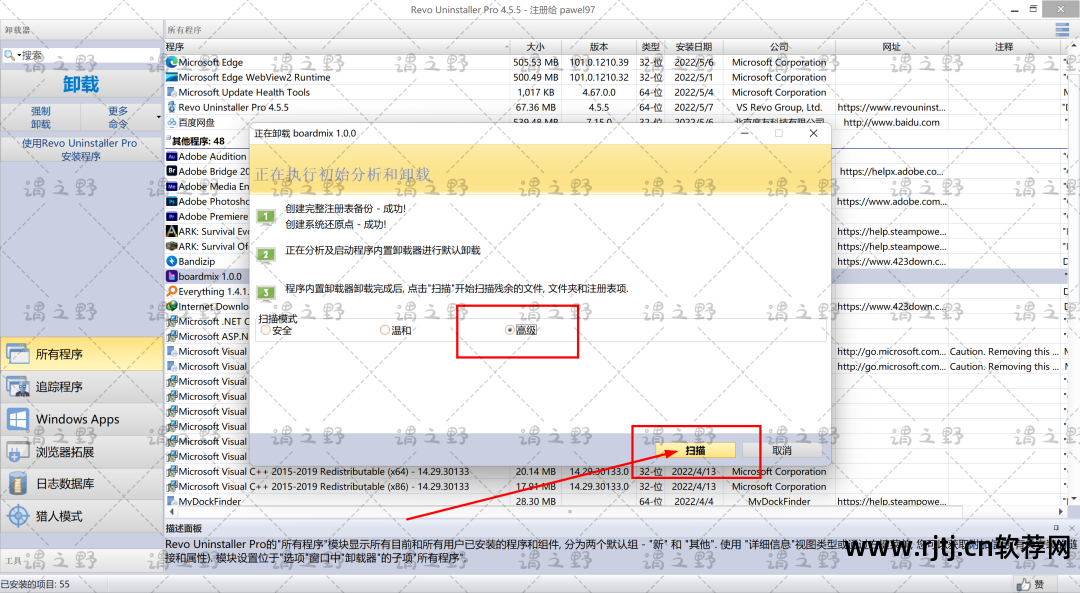Click the 赞 thumbs-up button
The width and height of the screenshot is (1080, 593).
pyautogui.click(x=1030, y=584)
